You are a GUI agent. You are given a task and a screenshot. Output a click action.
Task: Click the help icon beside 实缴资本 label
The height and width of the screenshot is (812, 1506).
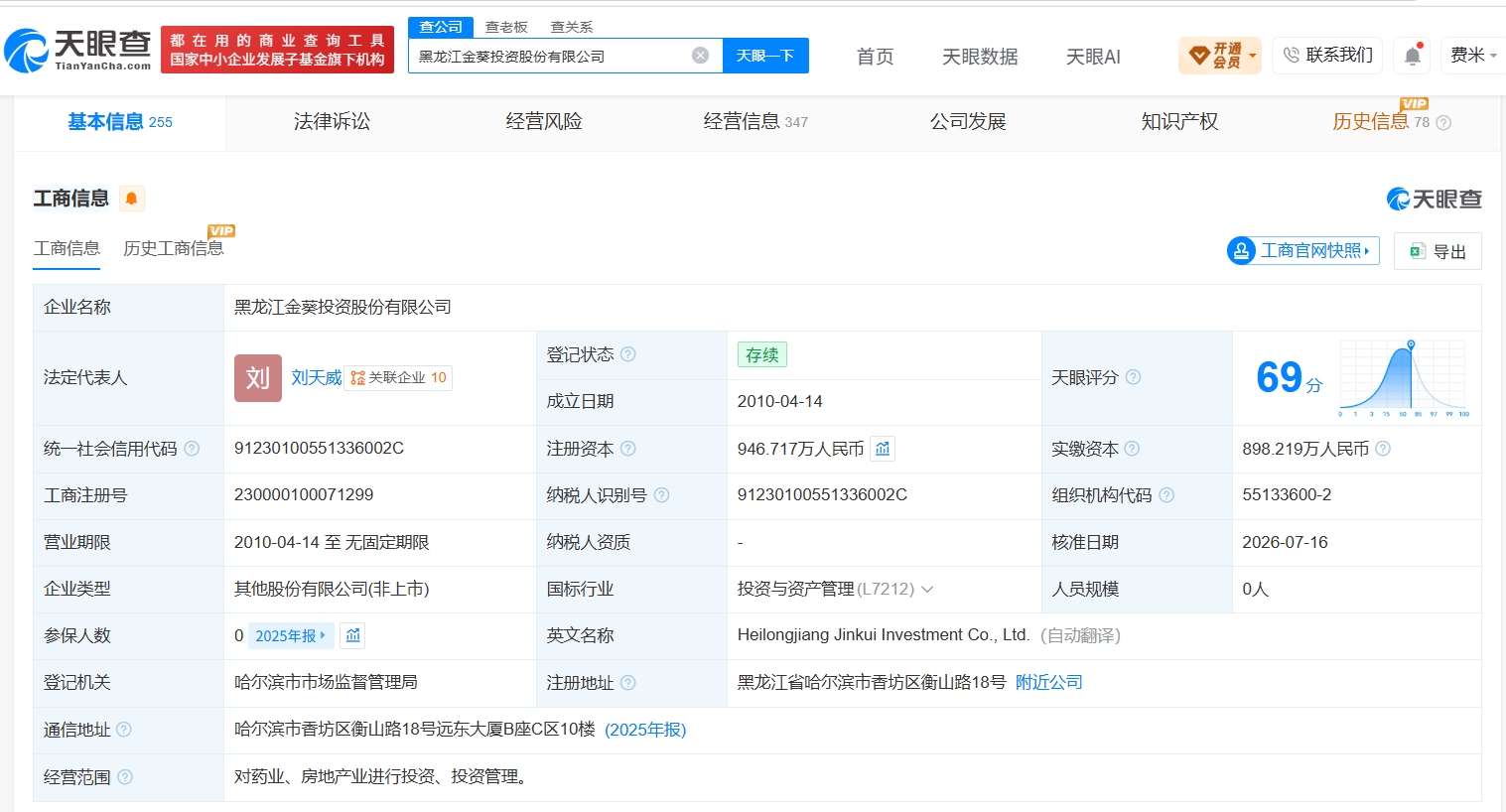coord(1132,449)
